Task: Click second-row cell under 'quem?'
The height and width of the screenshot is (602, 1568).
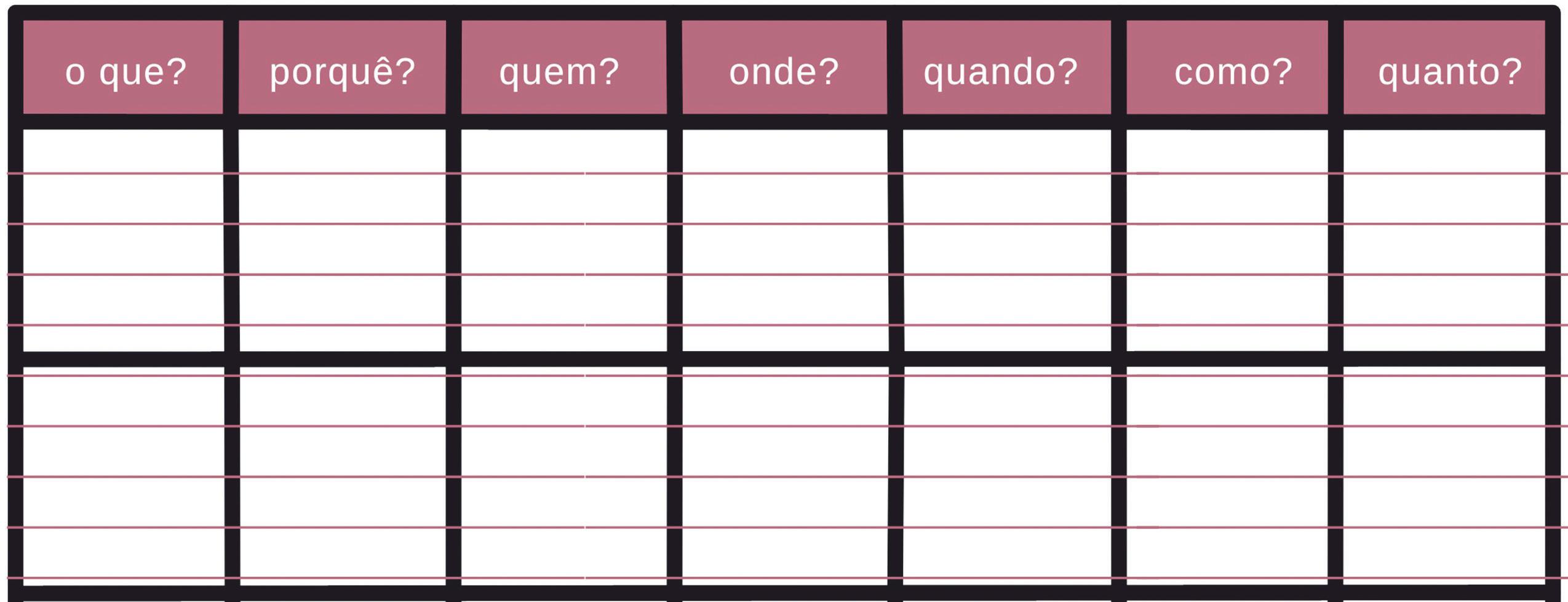Action: (564, 476)
